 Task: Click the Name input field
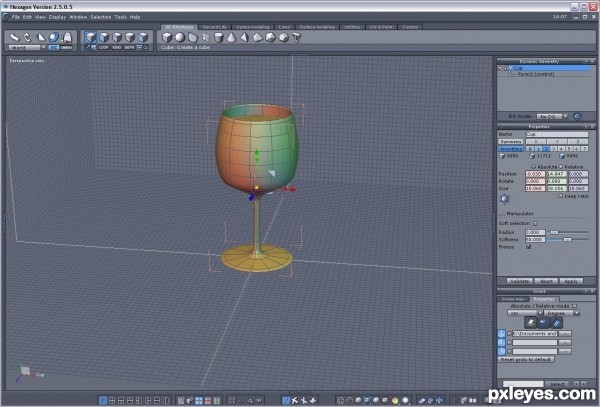(557, 134)
